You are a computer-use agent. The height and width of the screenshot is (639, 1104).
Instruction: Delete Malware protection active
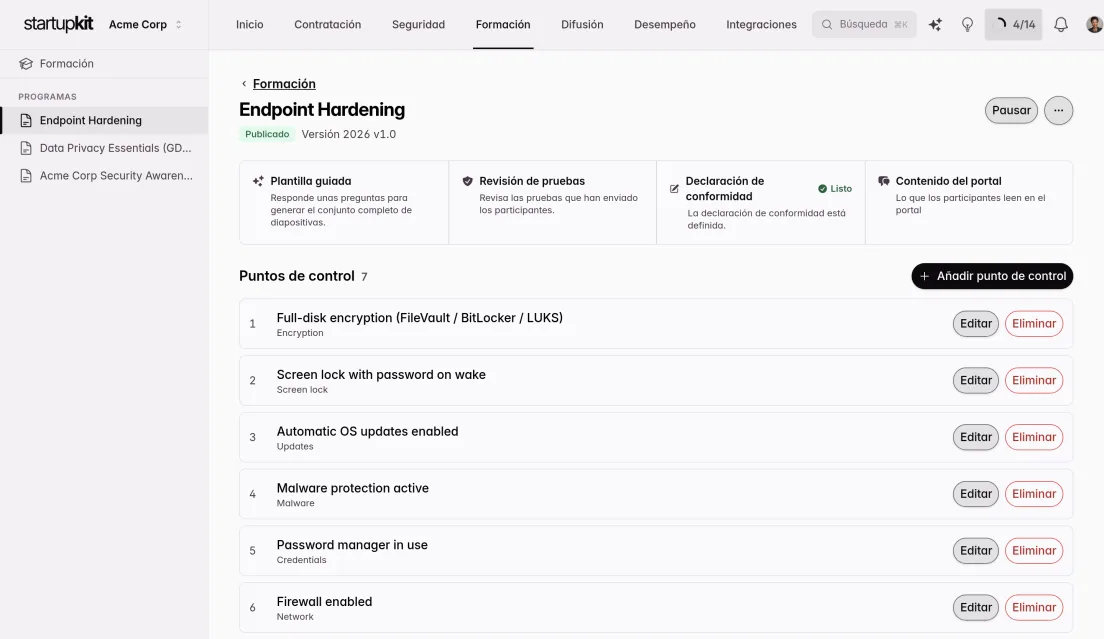pyautogui.click(x=1034, y=494)
